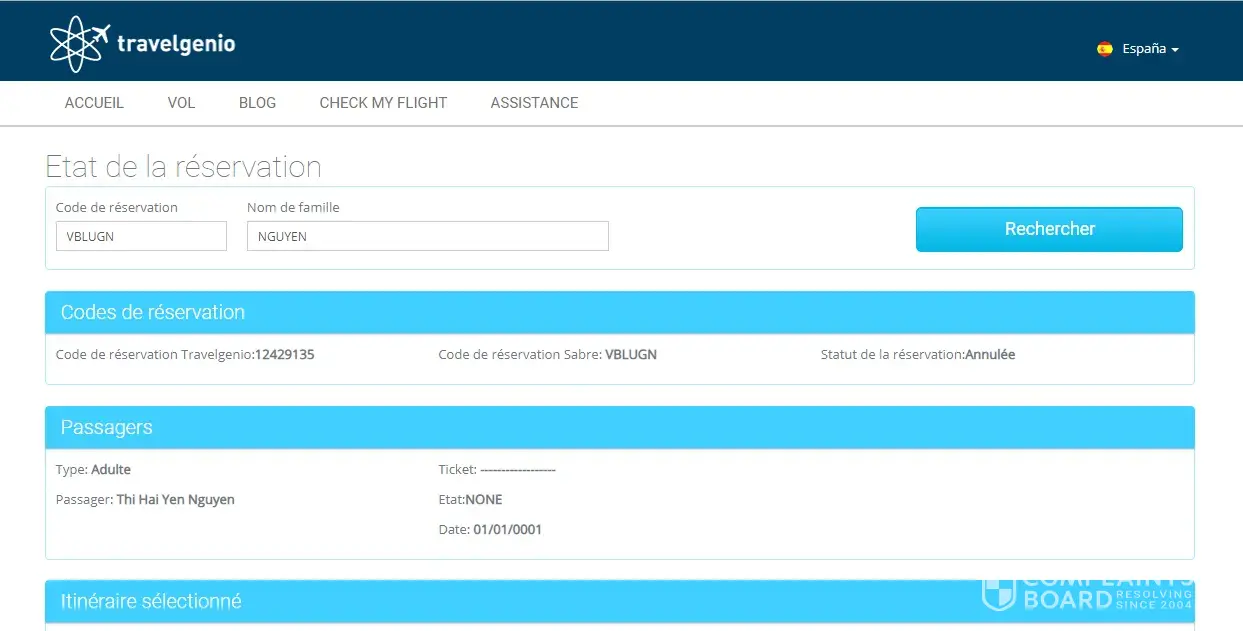The height and width of the screenshot is (631, 1243).
Task: Click the Annulée reservation status text
Action: pyautogui.click(x=989, y=355)
